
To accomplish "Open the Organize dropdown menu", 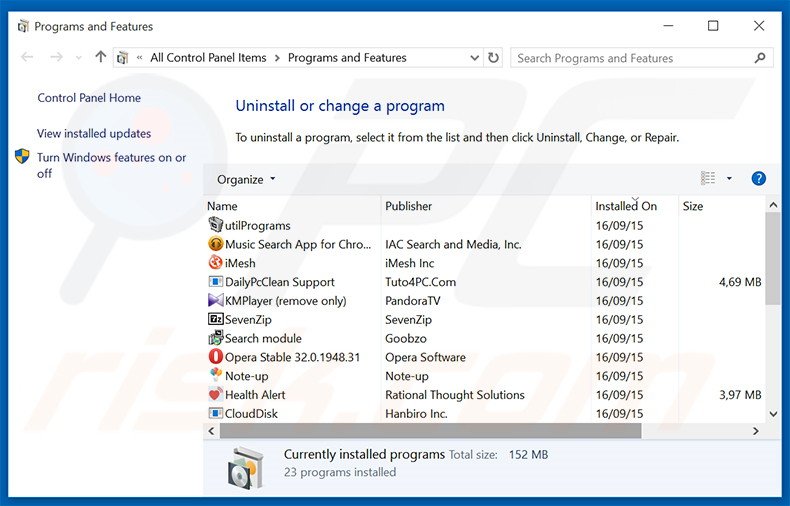I will 246,179.
